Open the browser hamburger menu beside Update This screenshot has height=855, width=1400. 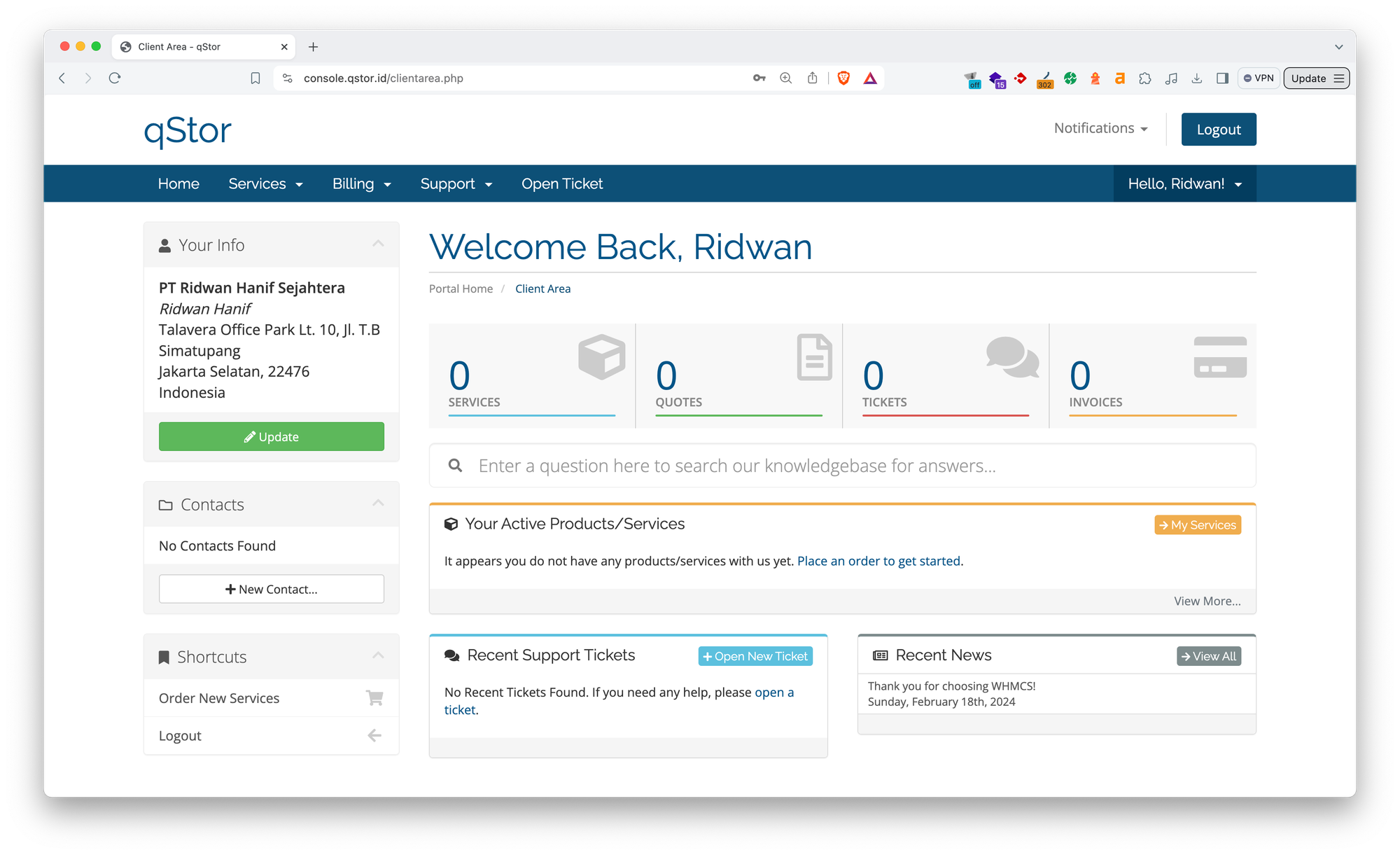pyautogui.click(x=1338, y=78)
